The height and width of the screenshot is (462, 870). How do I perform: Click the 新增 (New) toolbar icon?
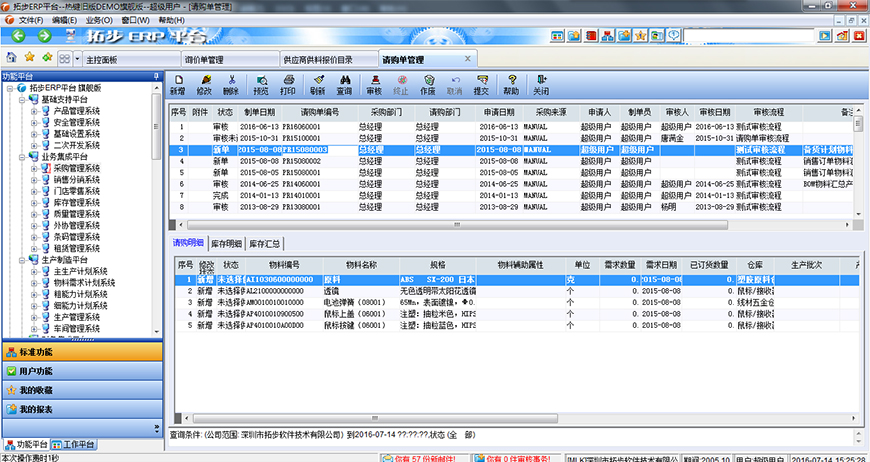tap(177, 84)
